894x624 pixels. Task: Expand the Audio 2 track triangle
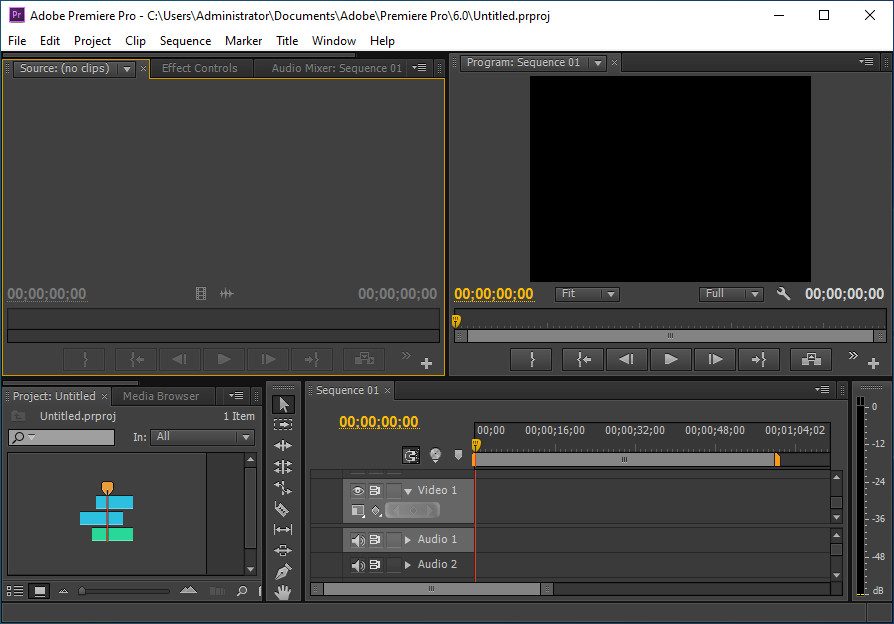coord(408,565)
